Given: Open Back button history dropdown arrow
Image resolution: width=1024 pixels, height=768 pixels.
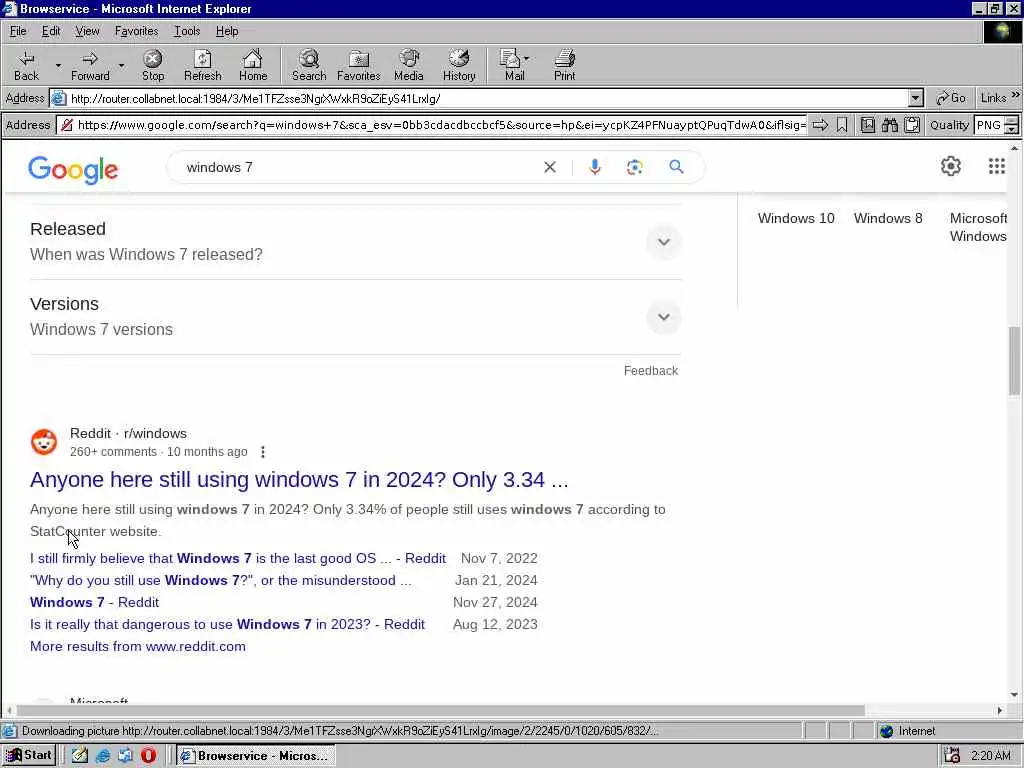Looking at the screenshot, I should coord(58,65).
